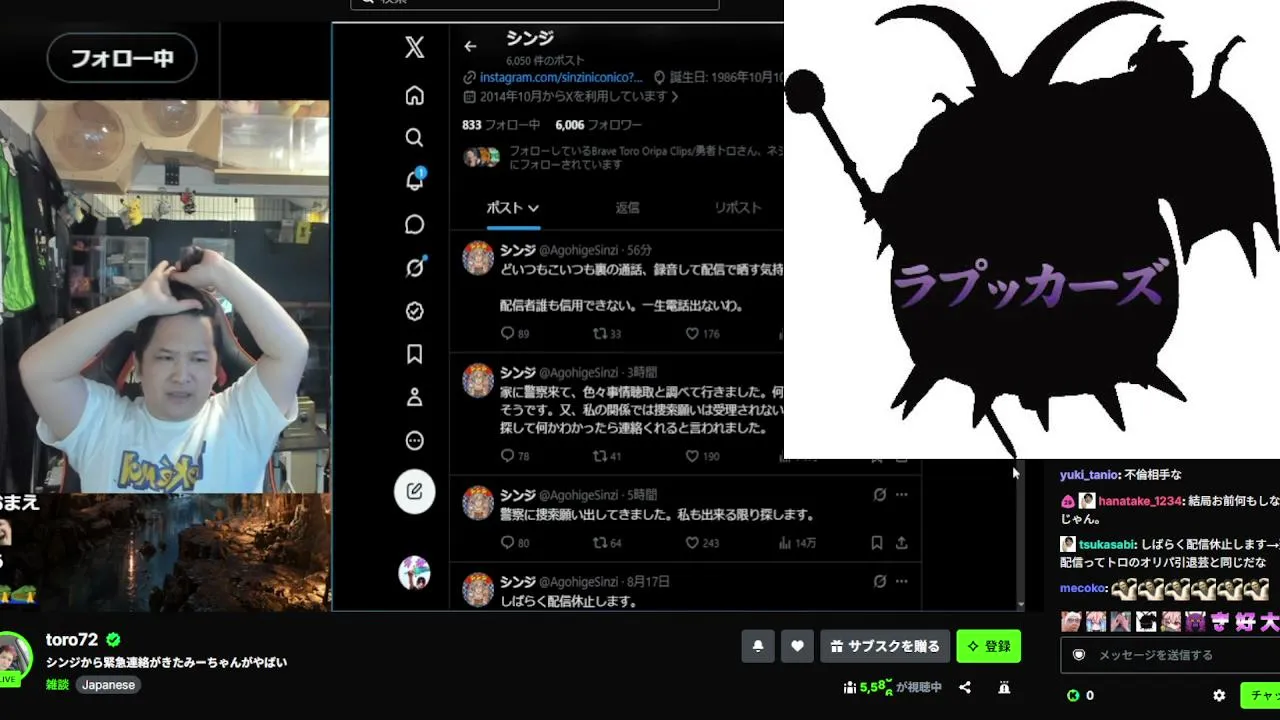The image size is (1280, 720).
Task: Open yuki_tanio username in chat
Action: 1088,475
